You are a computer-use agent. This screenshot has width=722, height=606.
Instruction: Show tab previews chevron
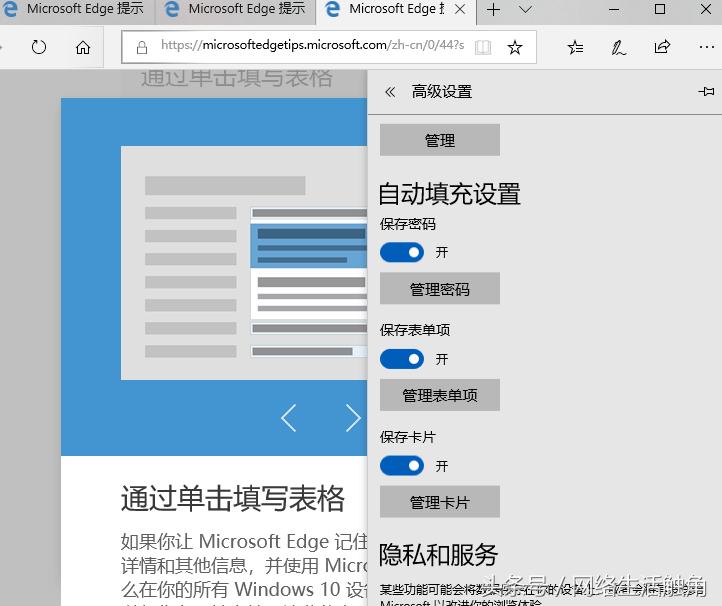click(x=525, y=10)
